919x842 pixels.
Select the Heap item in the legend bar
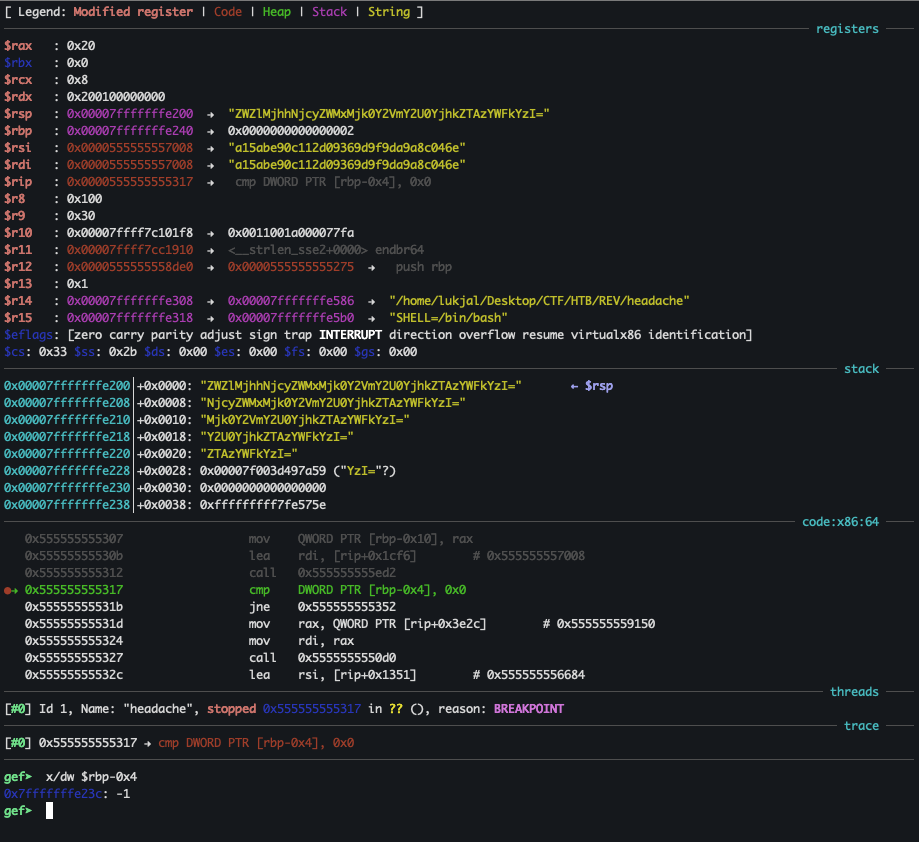pyautogui.click(x=276, y=11)
